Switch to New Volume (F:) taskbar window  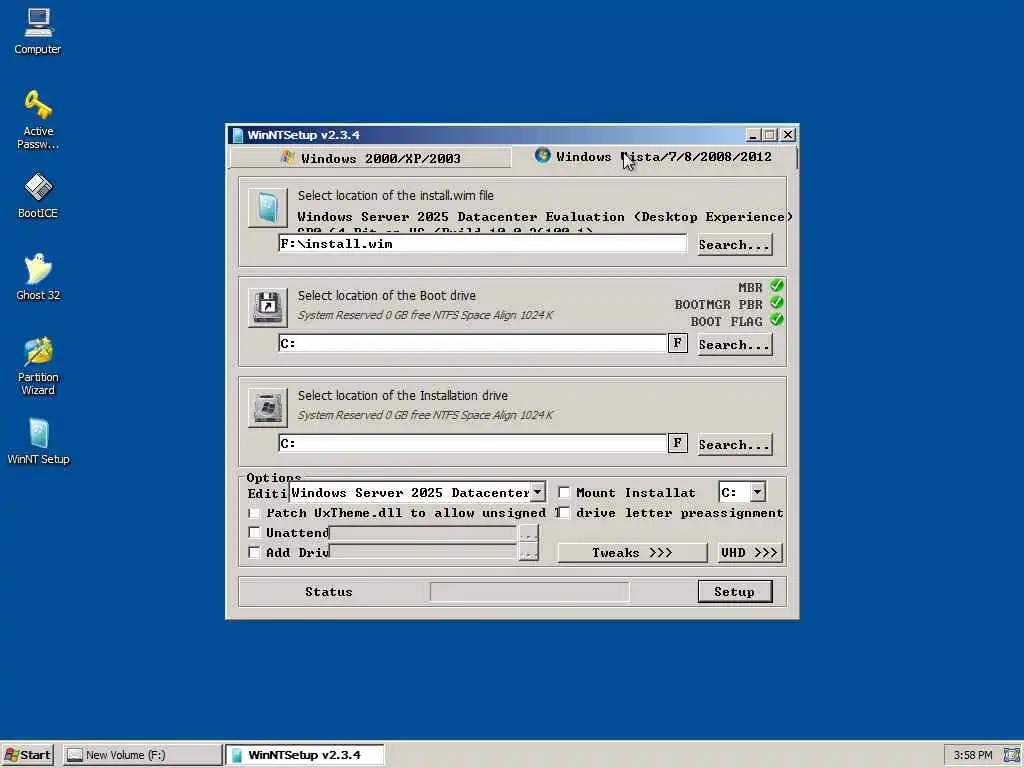point(142,755)
